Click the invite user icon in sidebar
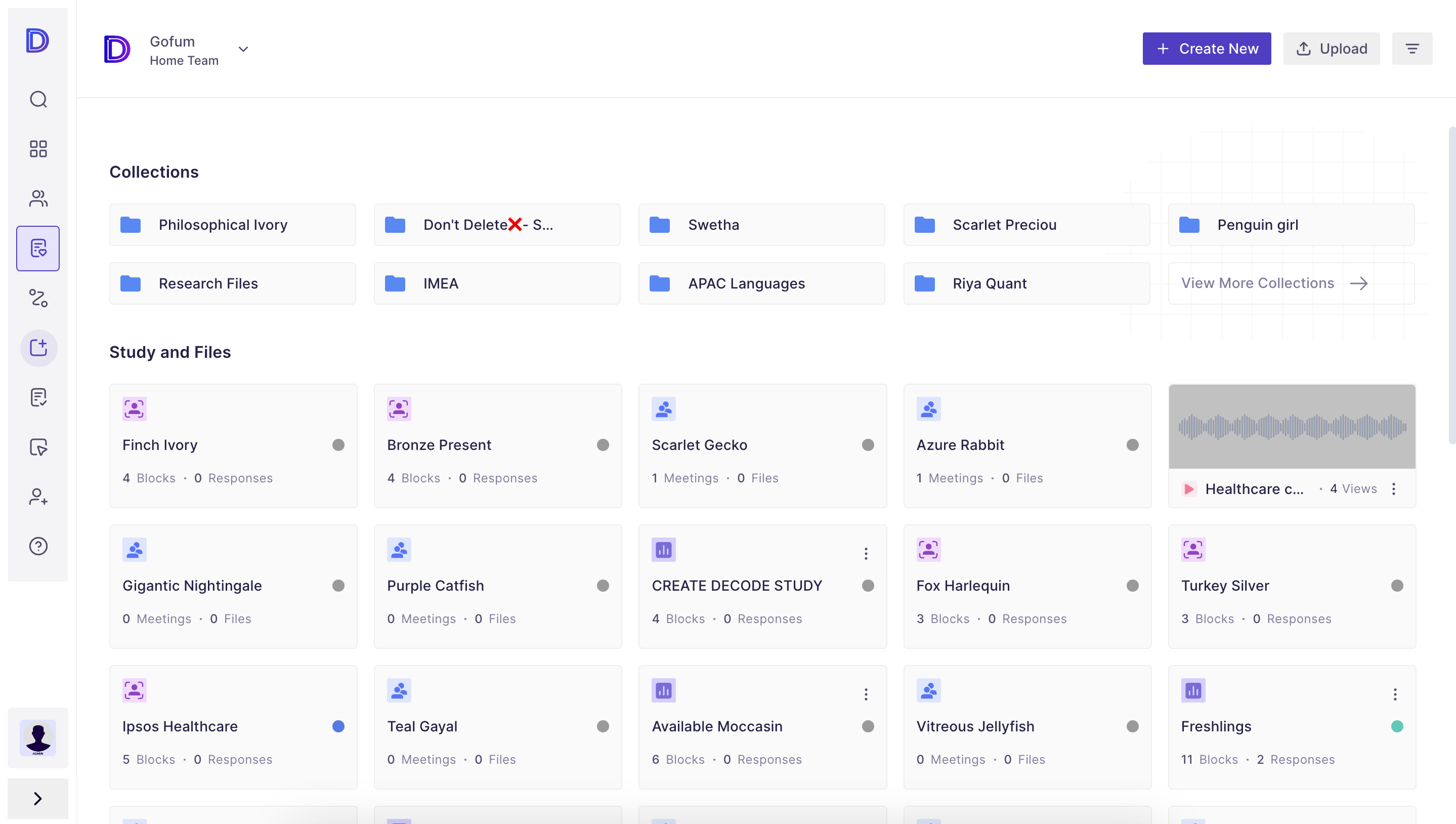The image size is (1456, 824). click(x=38, y=497)
